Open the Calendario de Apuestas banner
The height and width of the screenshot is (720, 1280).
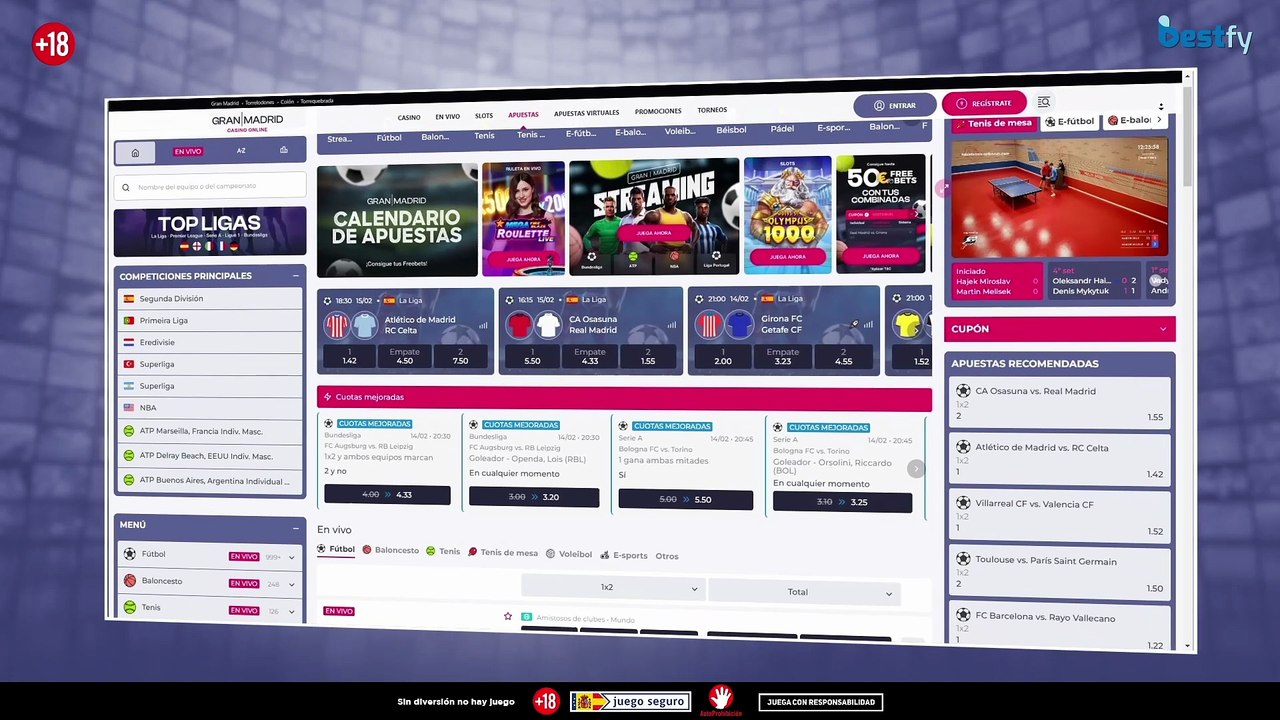coord(397,220)
